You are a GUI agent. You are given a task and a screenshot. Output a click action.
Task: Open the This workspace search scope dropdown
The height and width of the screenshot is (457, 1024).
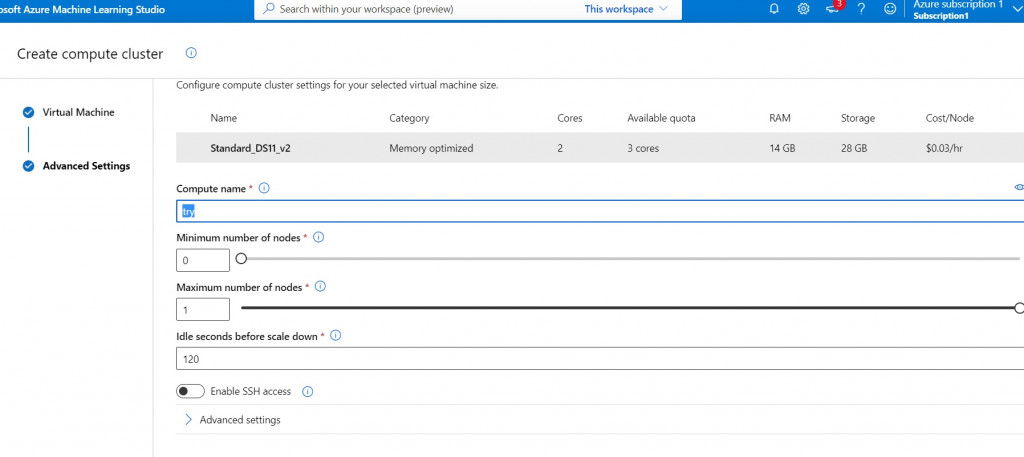(625, 9)
